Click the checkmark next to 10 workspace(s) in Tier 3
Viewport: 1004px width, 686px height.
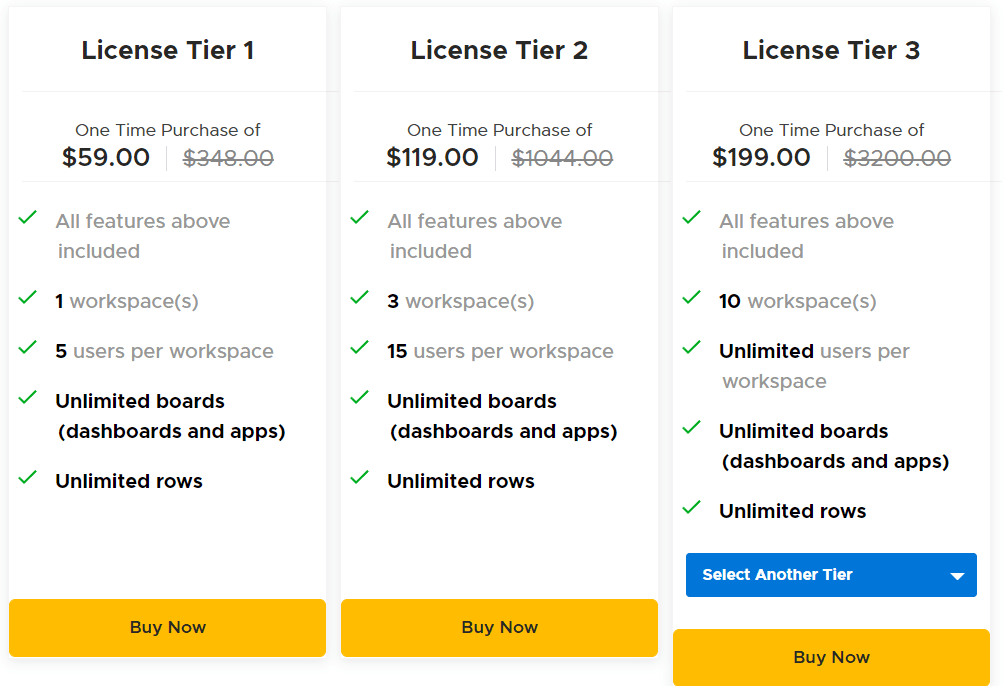coord(692,297)
